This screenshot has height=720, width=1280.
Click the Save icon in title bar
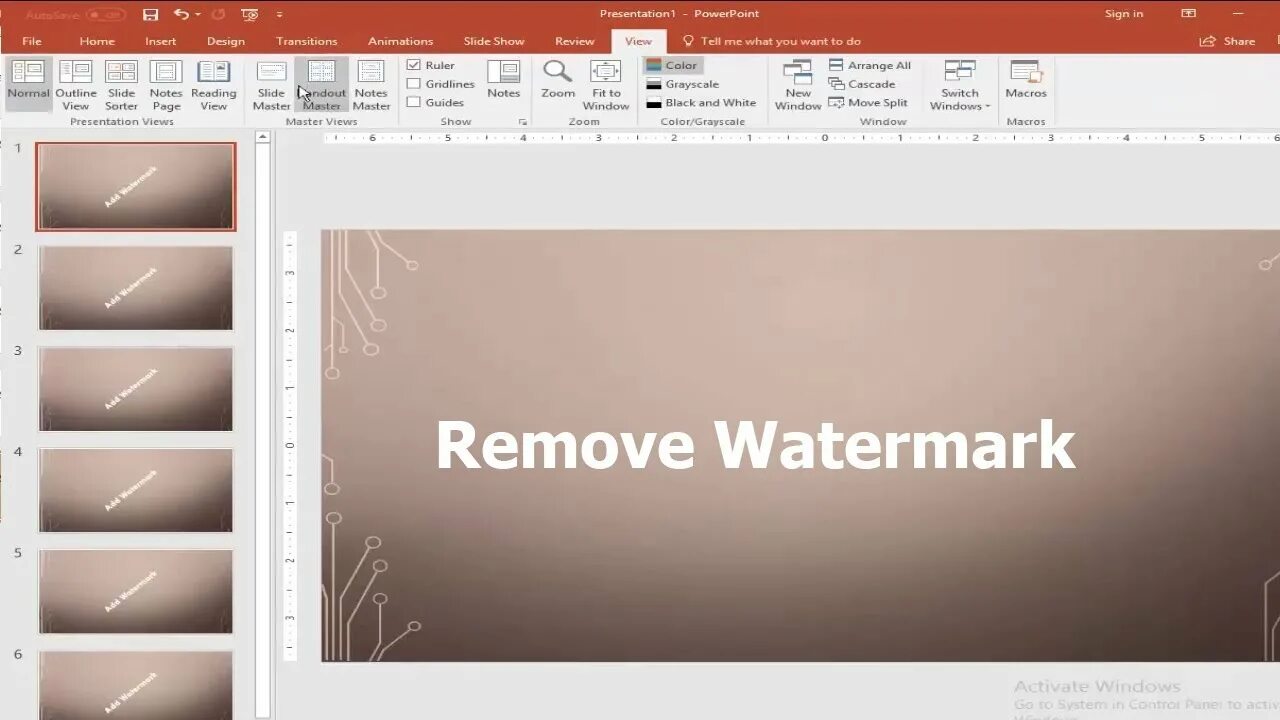[x=150, y=14]
